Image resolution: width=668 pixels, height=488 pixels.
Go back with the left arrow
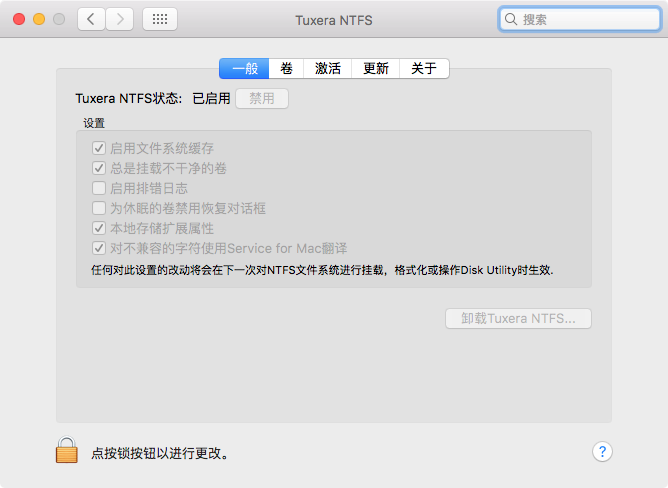tap(91, 19)
